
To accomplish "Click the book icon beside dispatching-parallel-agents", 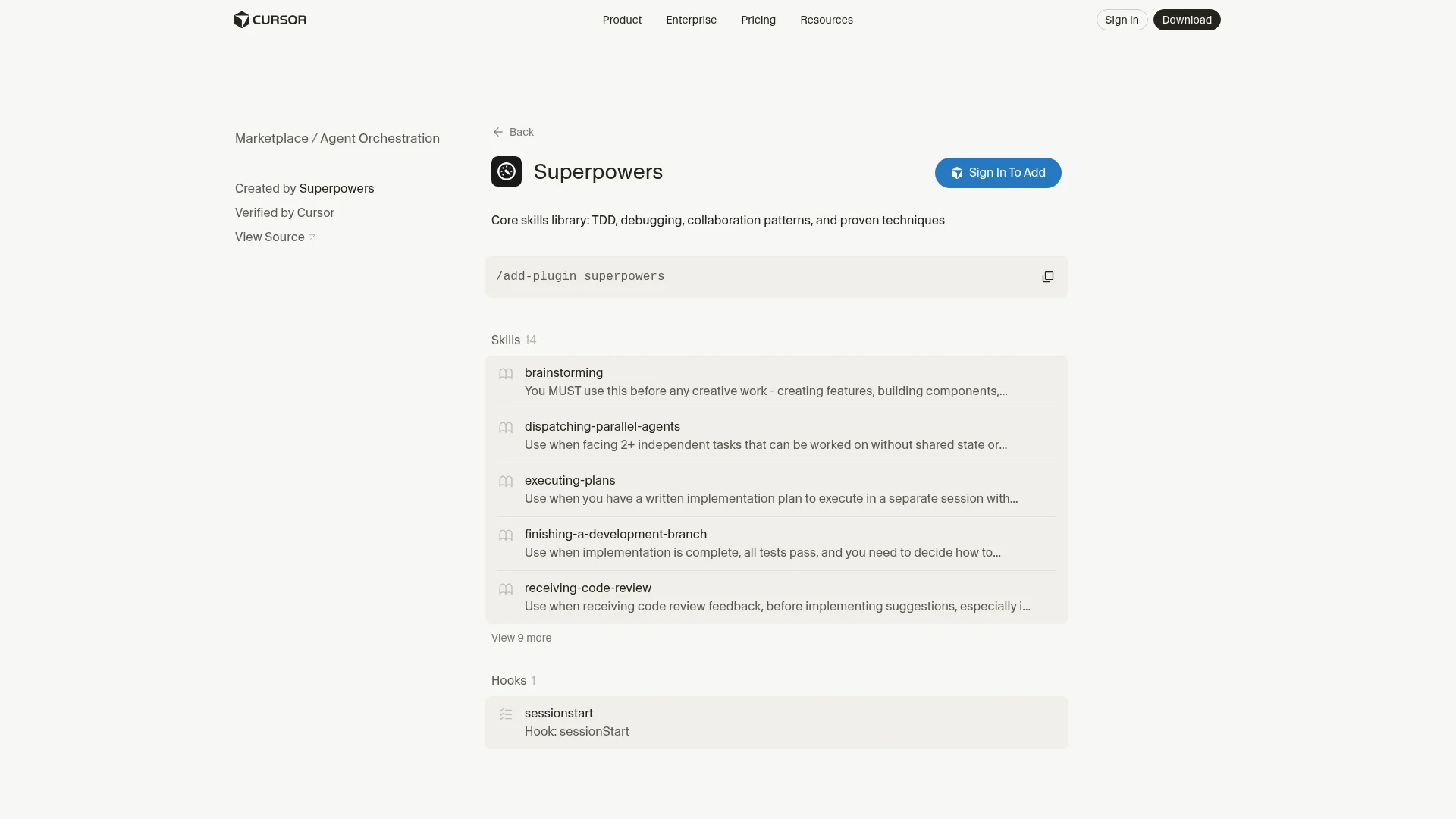I will [x=506, y=428].
